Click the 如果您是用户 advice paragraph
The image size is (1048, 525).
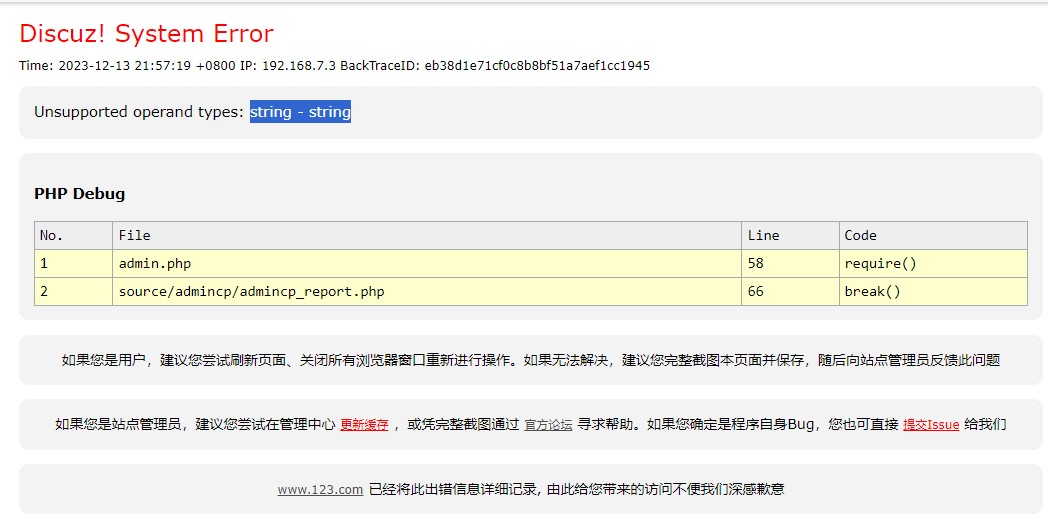click(530, 360)
